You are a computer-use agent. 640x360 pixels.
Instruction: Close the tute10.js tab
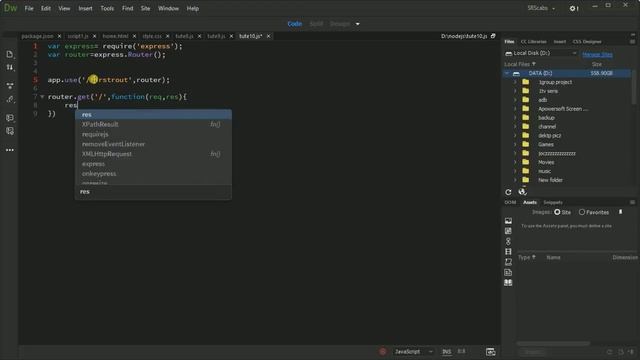click(x=268, y=36)
